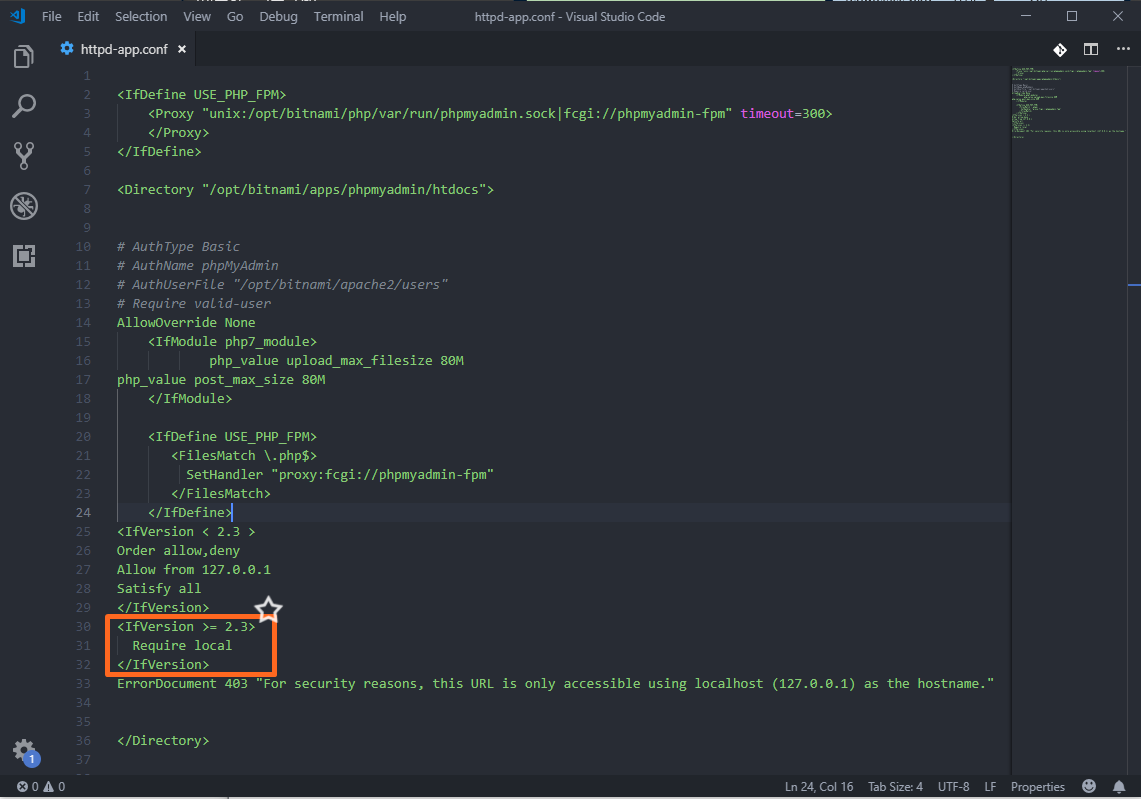1141x799 pixels.
Task: Click the "Order allow,deny" line
Action: (178, 551)
